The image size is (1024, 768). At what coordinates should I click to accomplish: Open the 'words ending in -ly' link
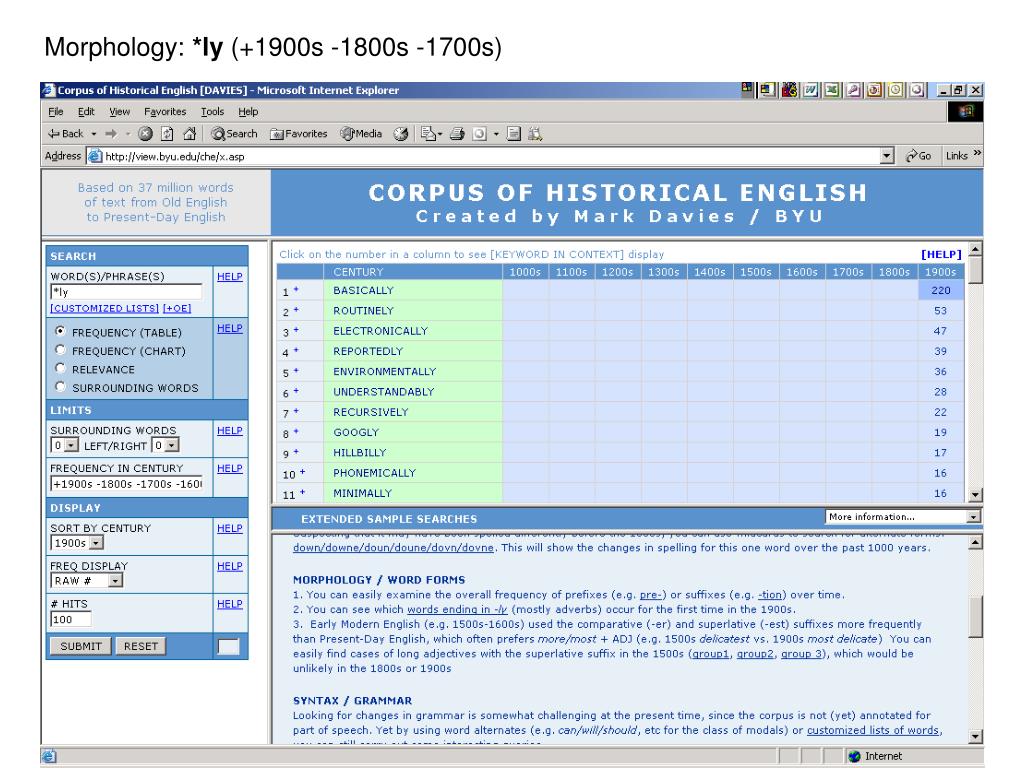coord(457,609)
